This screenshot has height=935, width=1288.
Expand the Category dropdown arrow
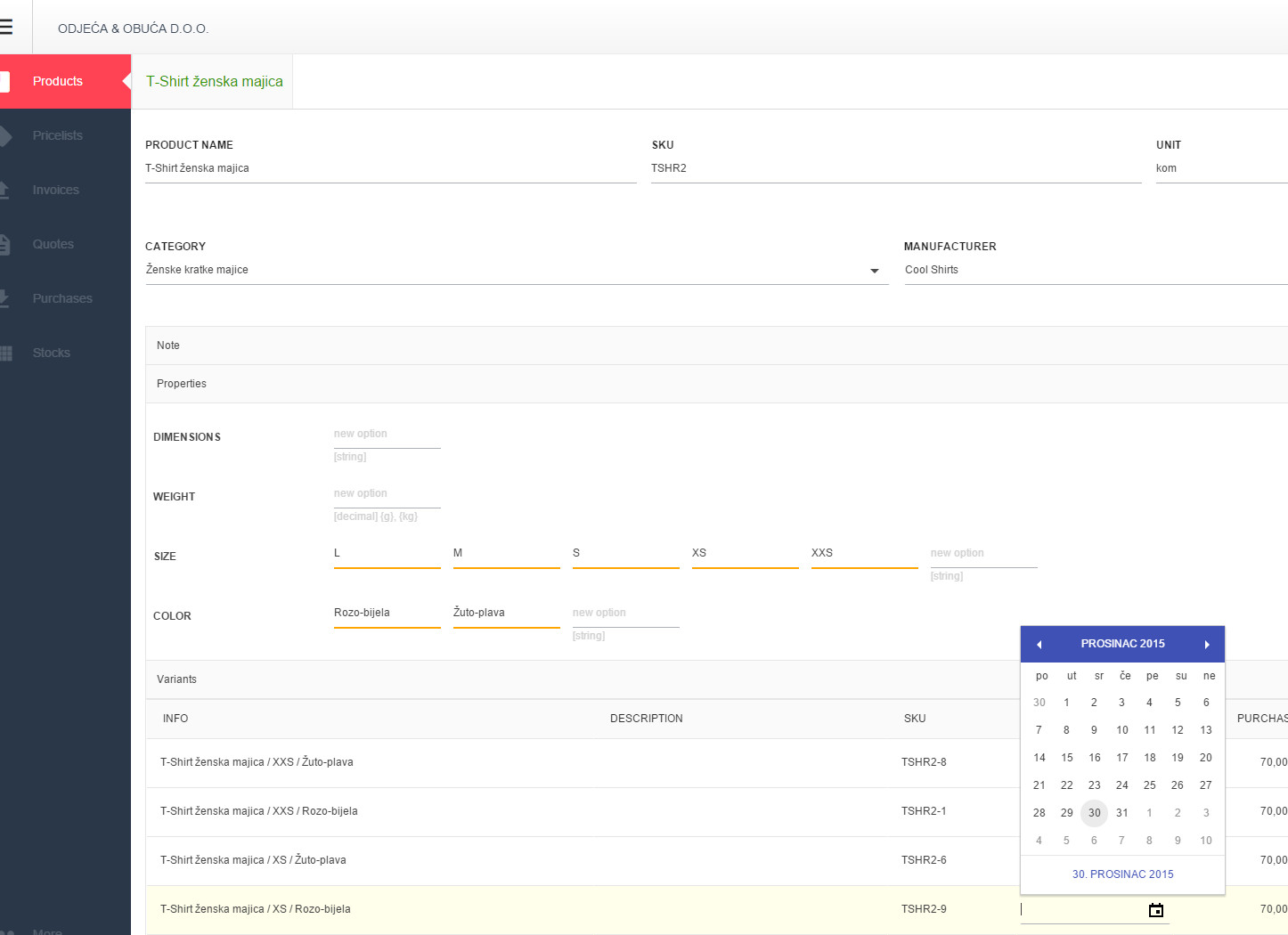(x=875, y=271)
